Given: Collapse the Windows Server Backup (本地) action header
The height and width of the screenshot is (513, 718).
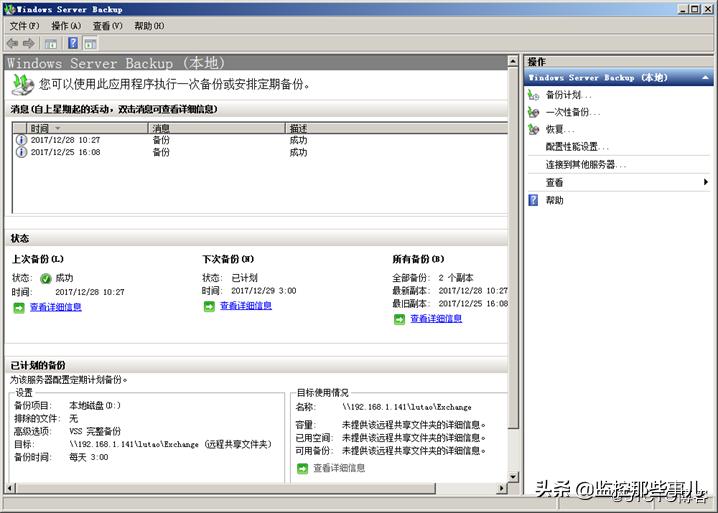Looking at the screenshot, I should (x=706, y=78).
